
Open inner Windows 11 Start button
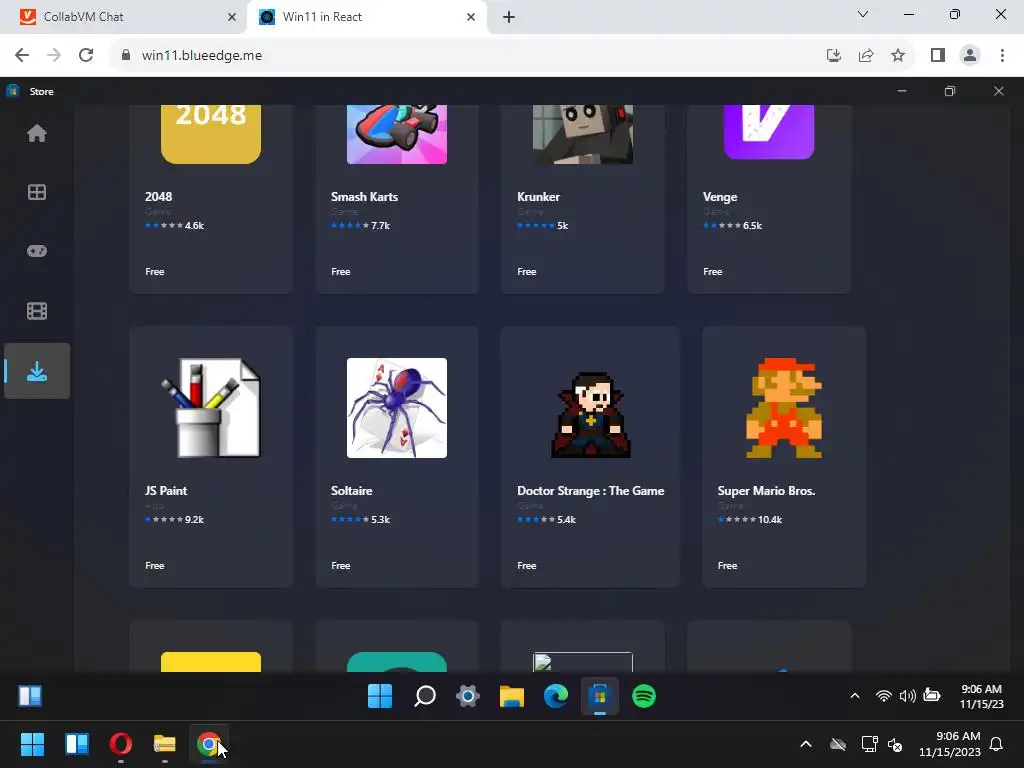click(379, 696)
